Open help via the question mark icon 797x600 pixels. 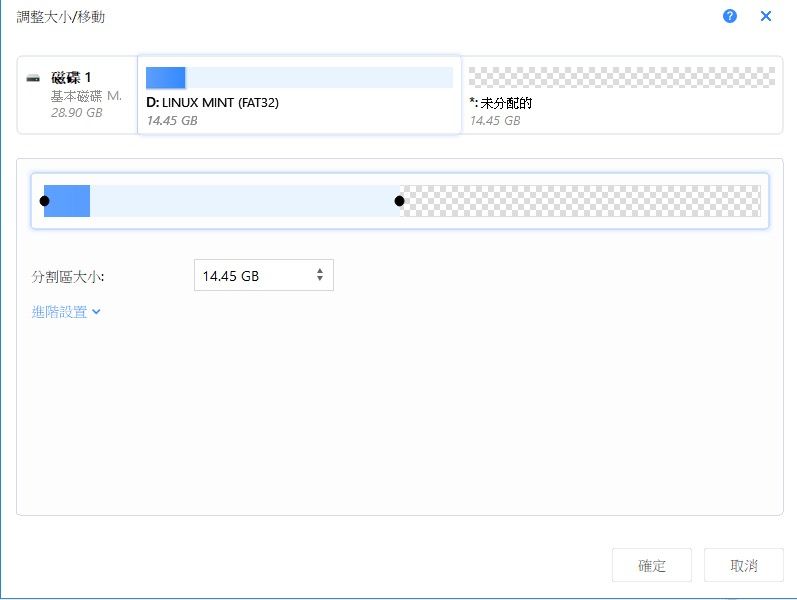point(730,16)
